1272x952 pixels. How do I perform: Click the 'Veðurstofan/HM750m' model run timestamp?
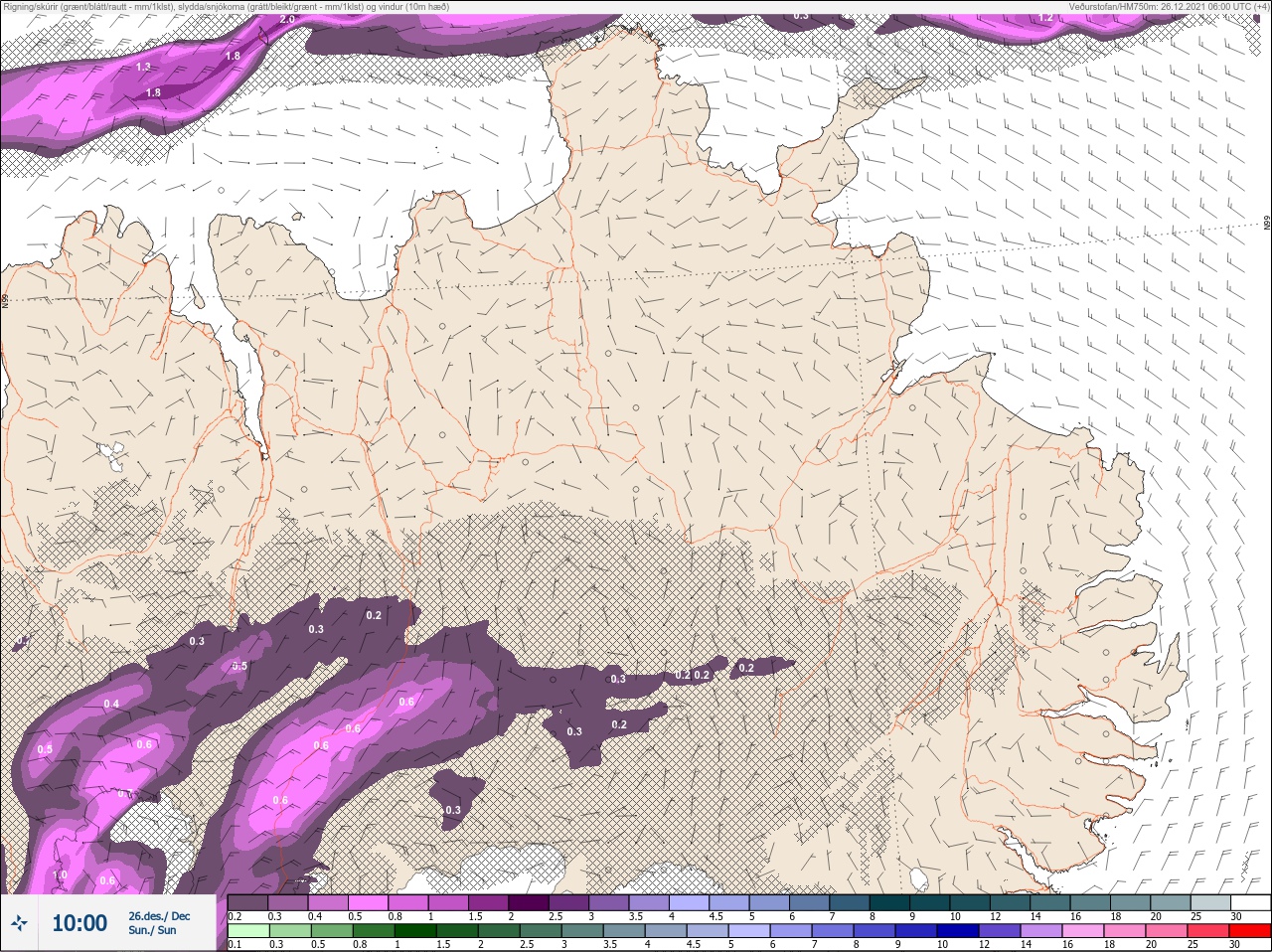point(1169,7)
